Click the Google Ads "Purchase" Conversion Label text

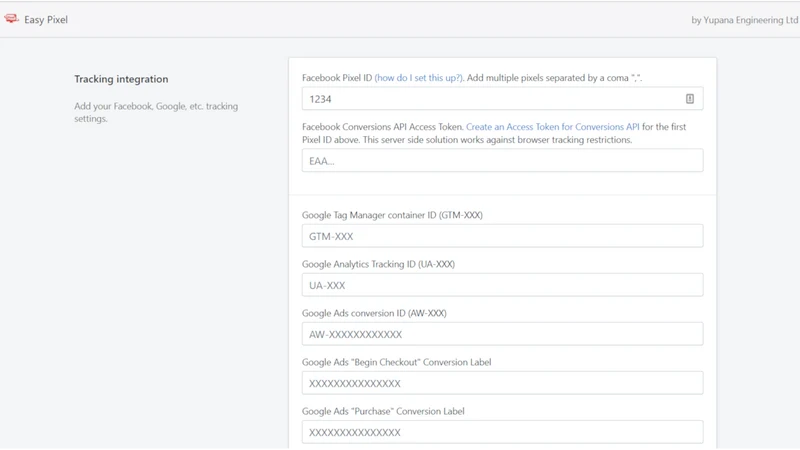click(x=383, y=411)
